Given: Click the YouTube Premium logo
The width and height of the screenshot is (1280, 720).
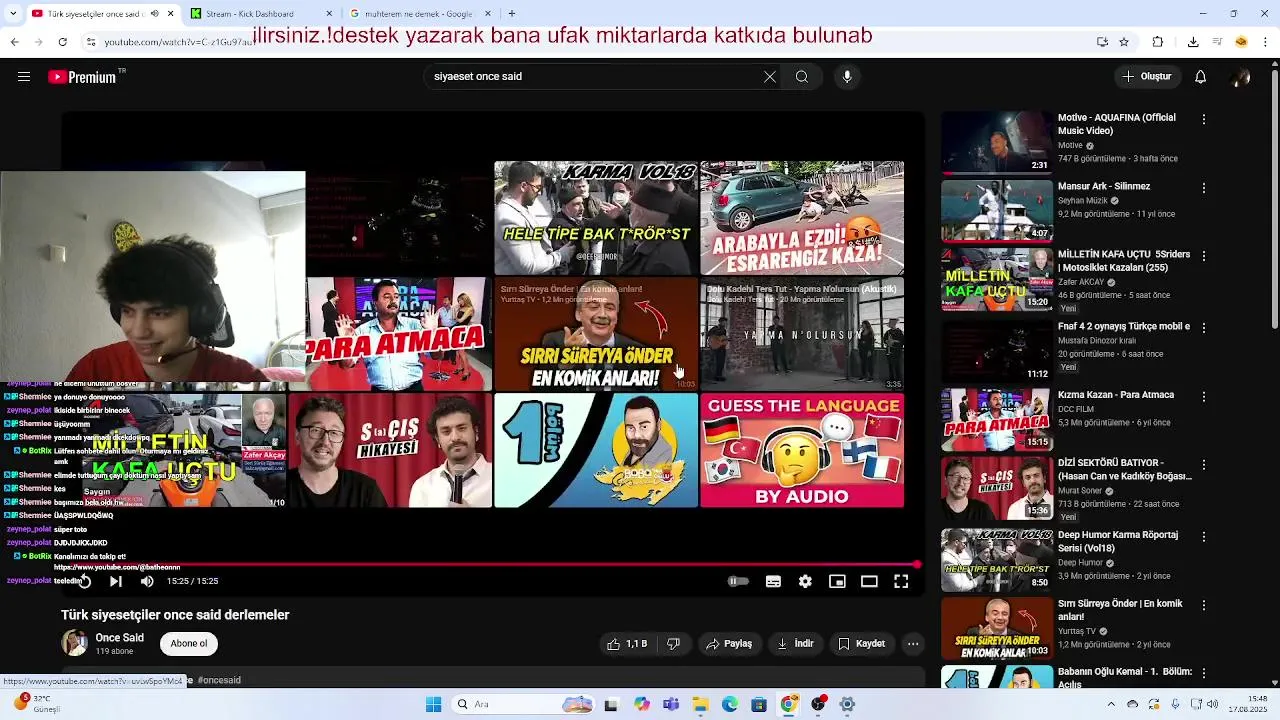Looking at the screenshot, I should pos(82,77).
